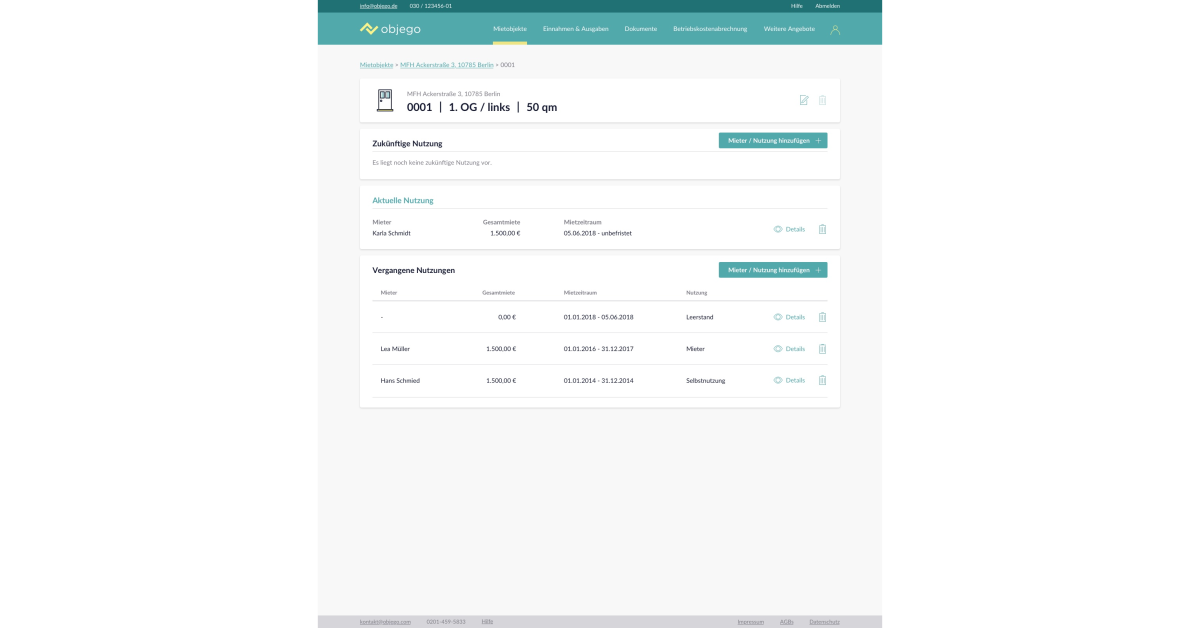Show details for Lea Müller

789,349
